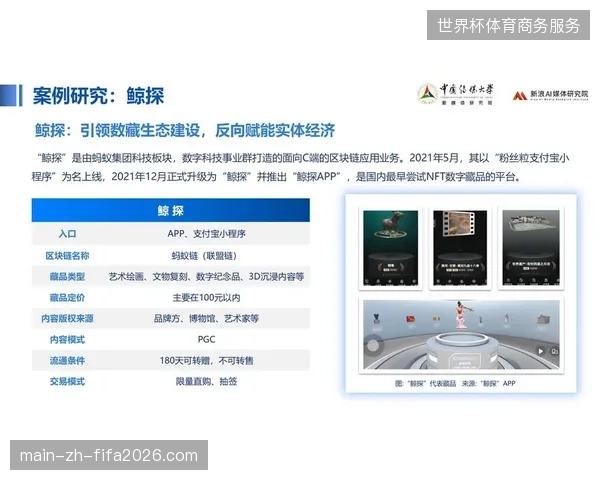Select the 内容模式 row label
The width and height of the screenshot is (600, 480).
[x=67, y=340]
